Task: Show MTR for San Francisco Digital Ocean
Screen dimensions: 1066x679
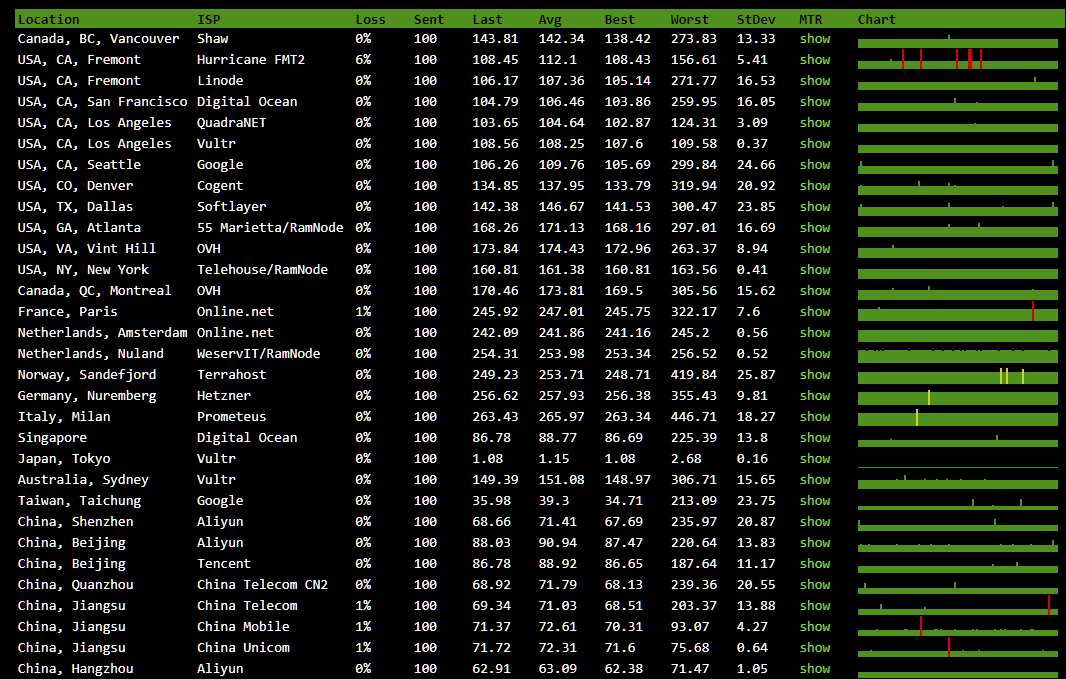Action: (814, 102)
